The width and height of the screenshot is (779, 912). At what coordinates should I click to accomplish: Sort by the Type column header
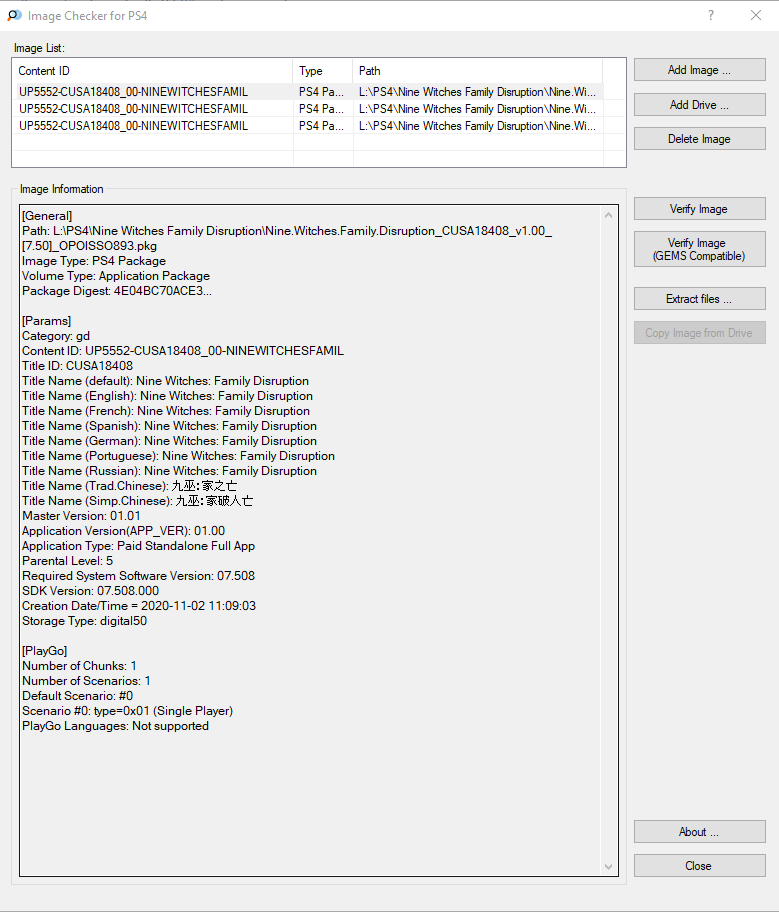[x=323, y=71]
